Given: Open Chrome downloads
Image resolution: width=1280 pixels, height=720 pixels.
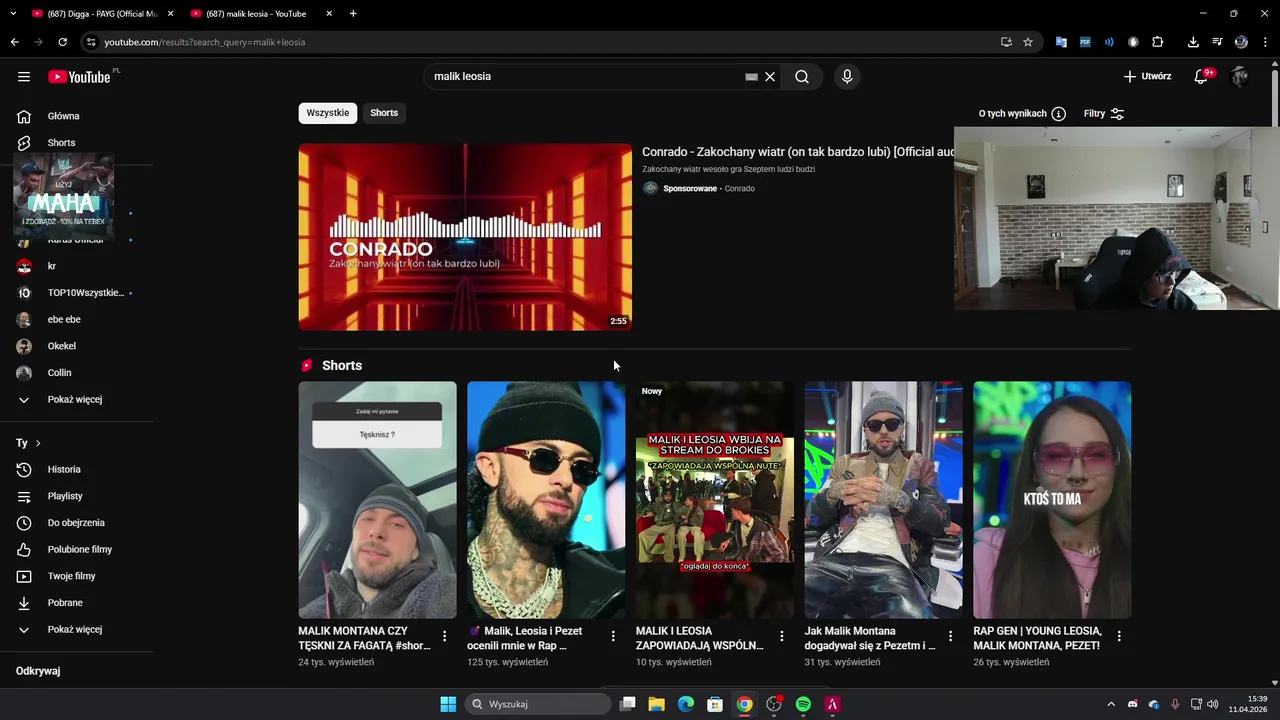Looking at the screenshot, I should coord(1193,42).
